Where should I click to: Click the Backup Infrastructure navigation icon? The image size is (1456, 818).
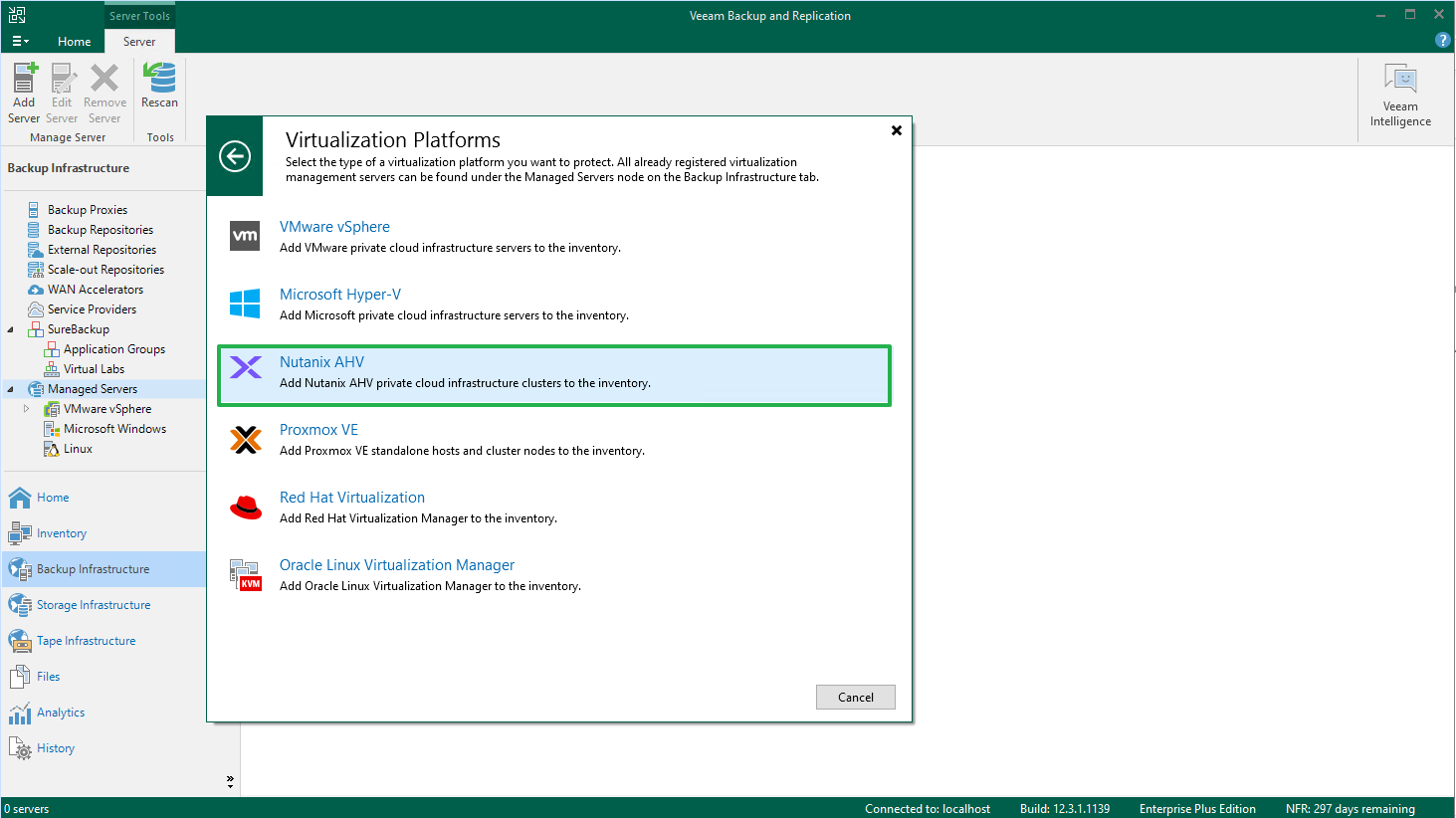(20, 569)
